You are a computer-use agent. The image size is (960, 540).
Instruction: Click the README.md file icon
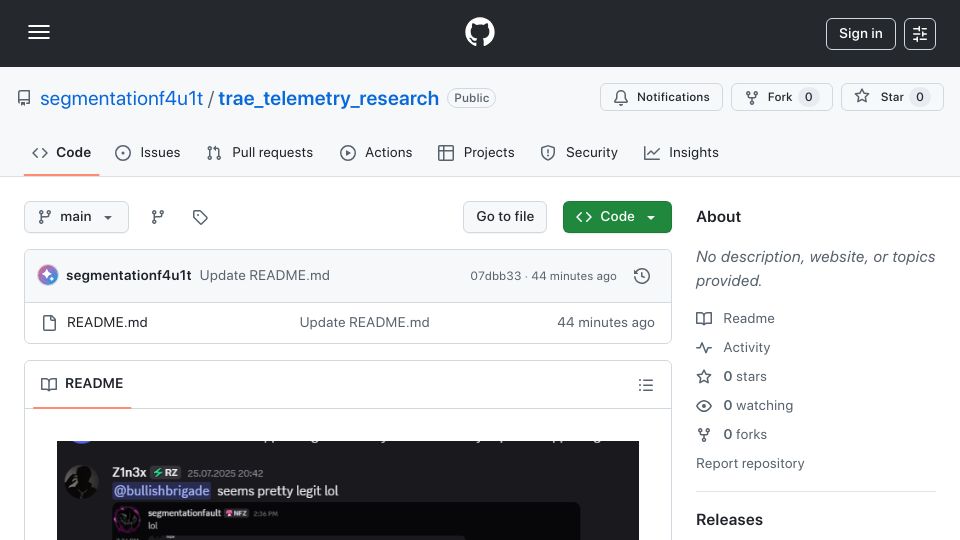pos(50,323)
